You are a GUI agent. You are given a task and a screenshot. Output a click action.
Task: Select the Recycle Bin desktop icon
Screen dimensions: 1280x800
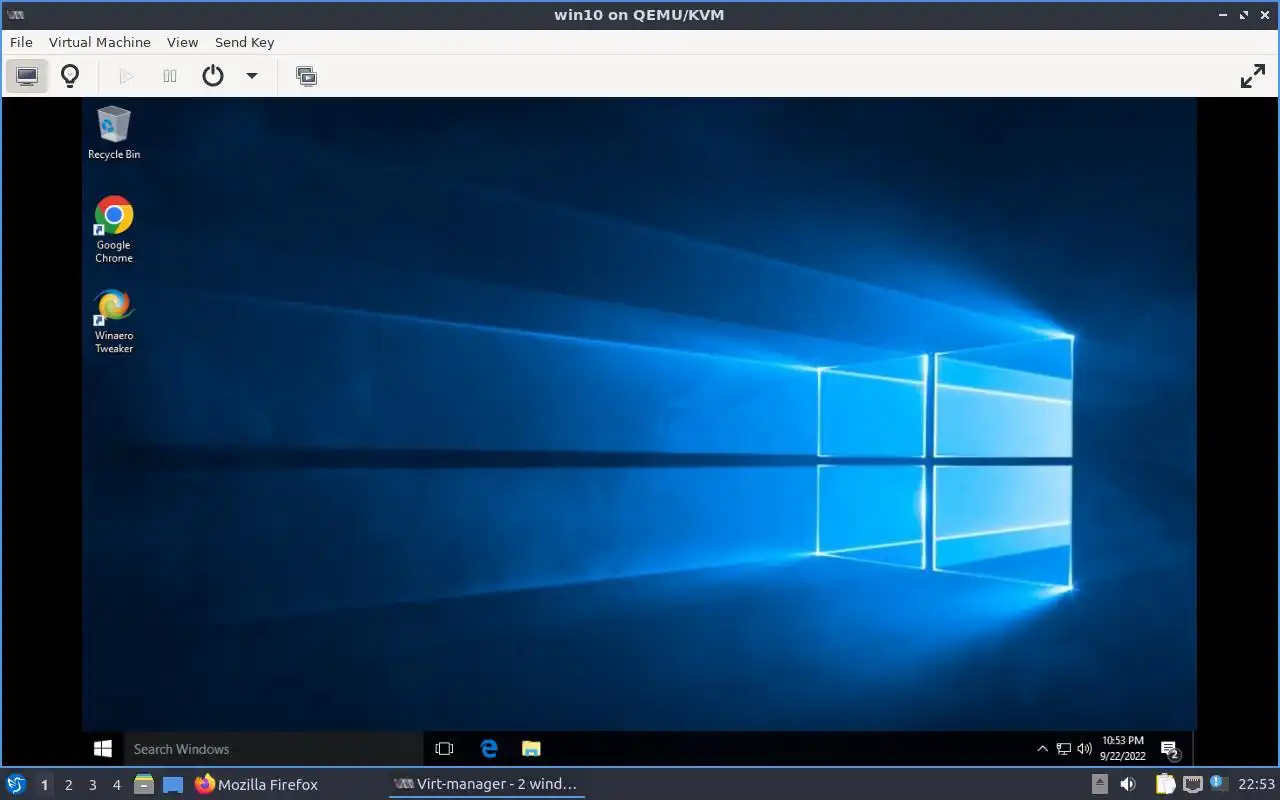pos(114,133)
